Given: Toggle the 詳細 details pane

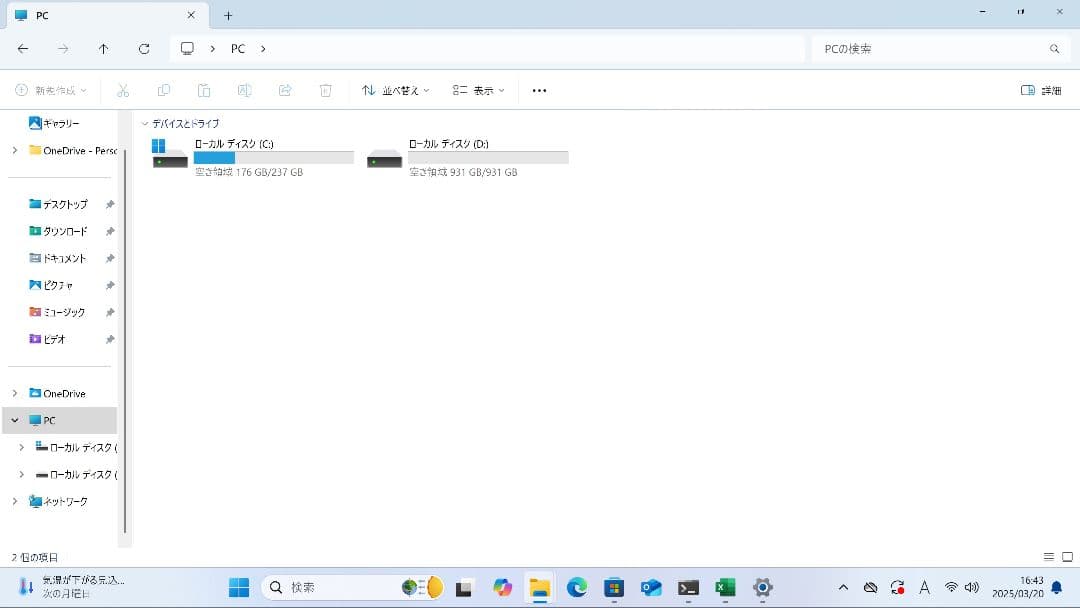Looking at the screenshot, I should click(1040, 90).
